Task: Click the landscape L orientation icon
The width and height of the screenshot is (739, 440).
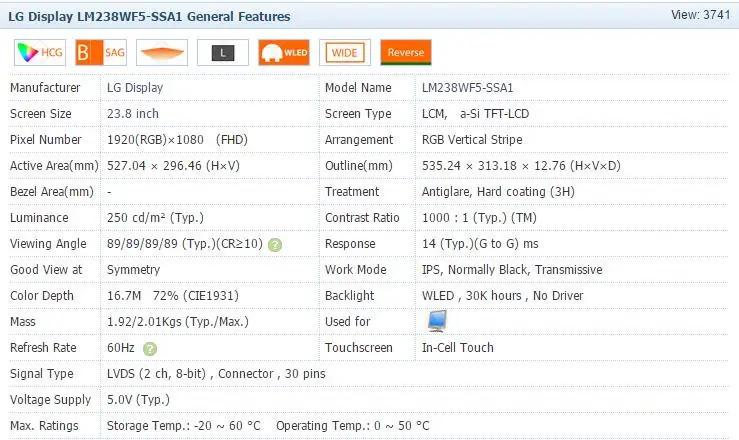Action: (223, 52)
